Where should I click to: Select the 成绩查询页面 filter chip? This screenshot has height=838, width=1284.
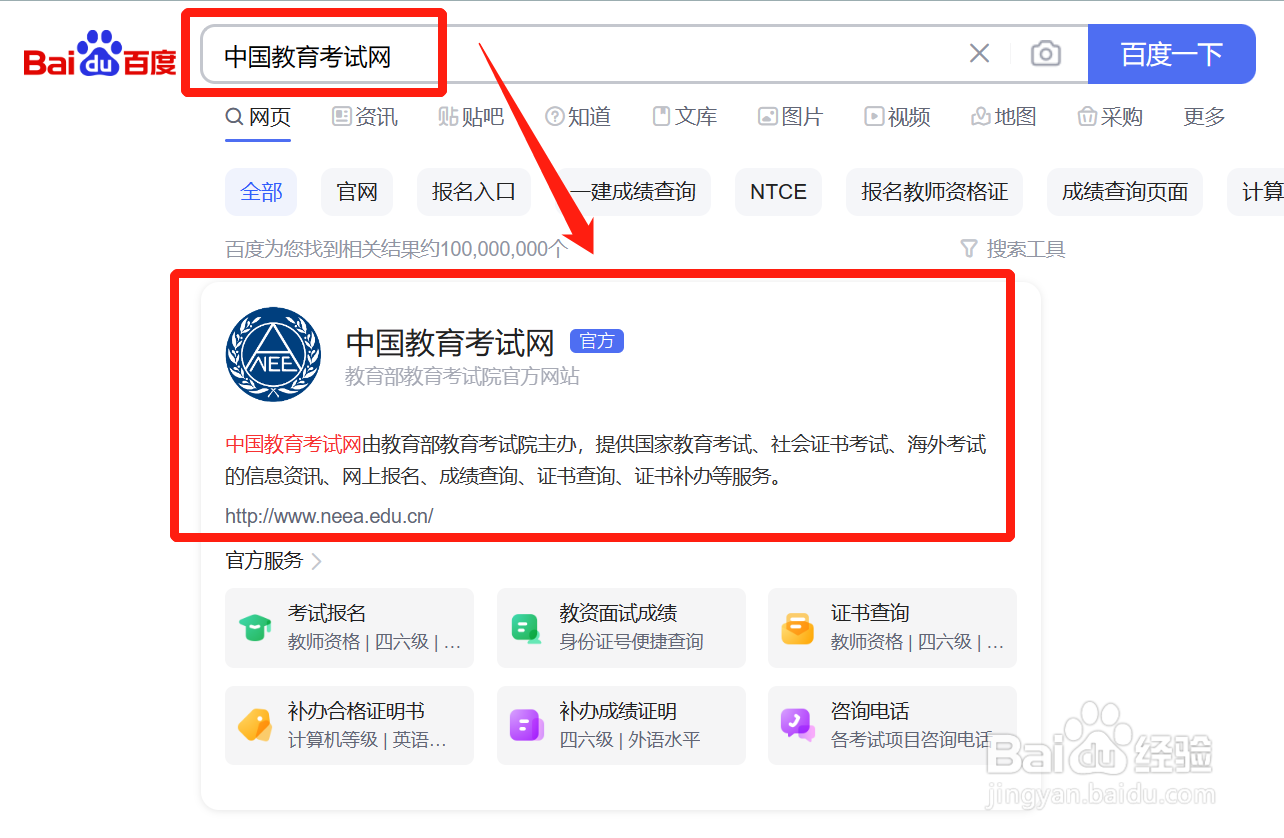point(1125,192)
